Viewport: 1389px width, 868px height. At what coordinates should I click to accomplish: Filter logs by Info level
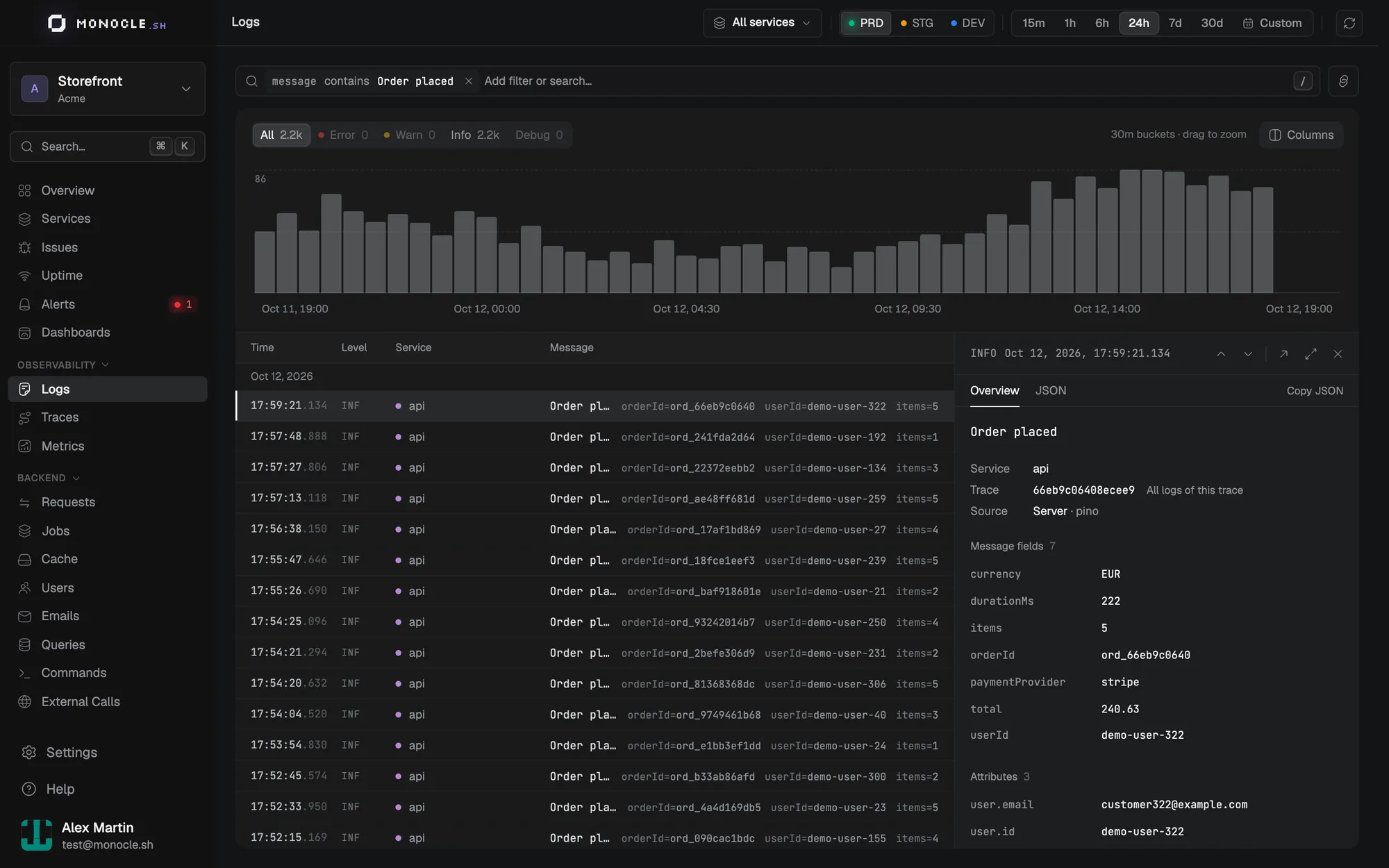click(474, 135)
